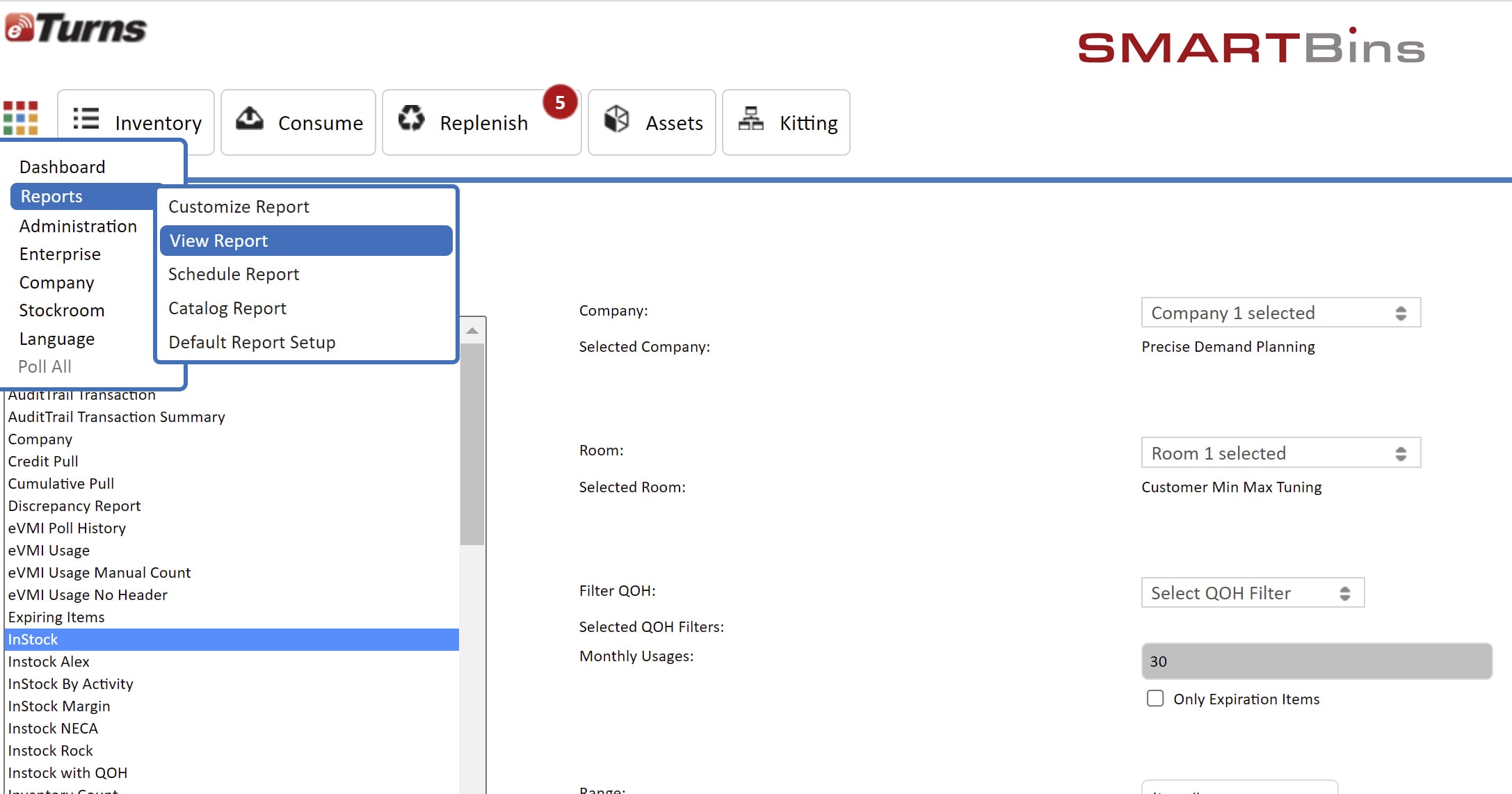Viewport: 1512px width, 794px height.
Task: Click the eTurns logo
Action: (x=76, y=28)
